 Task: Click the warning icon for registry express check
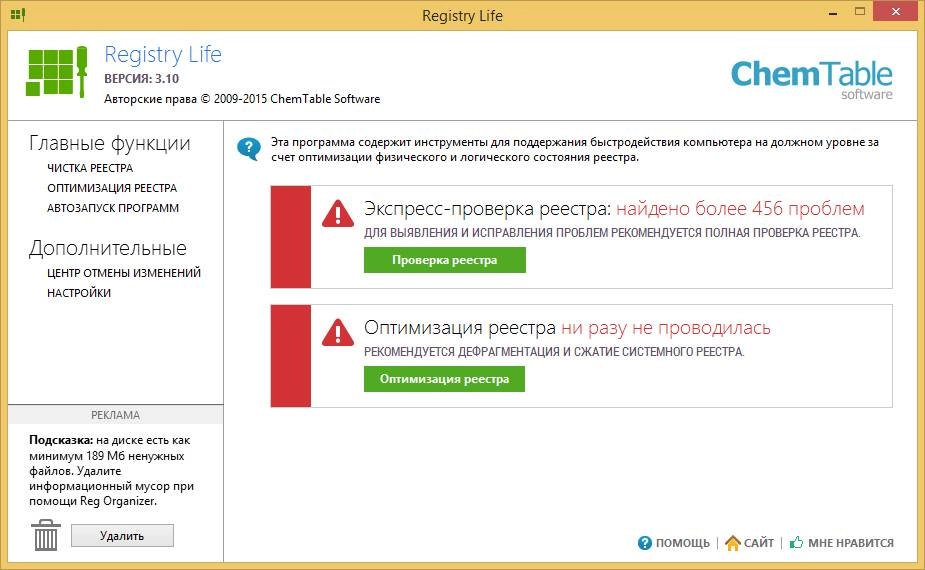point(337,214)
